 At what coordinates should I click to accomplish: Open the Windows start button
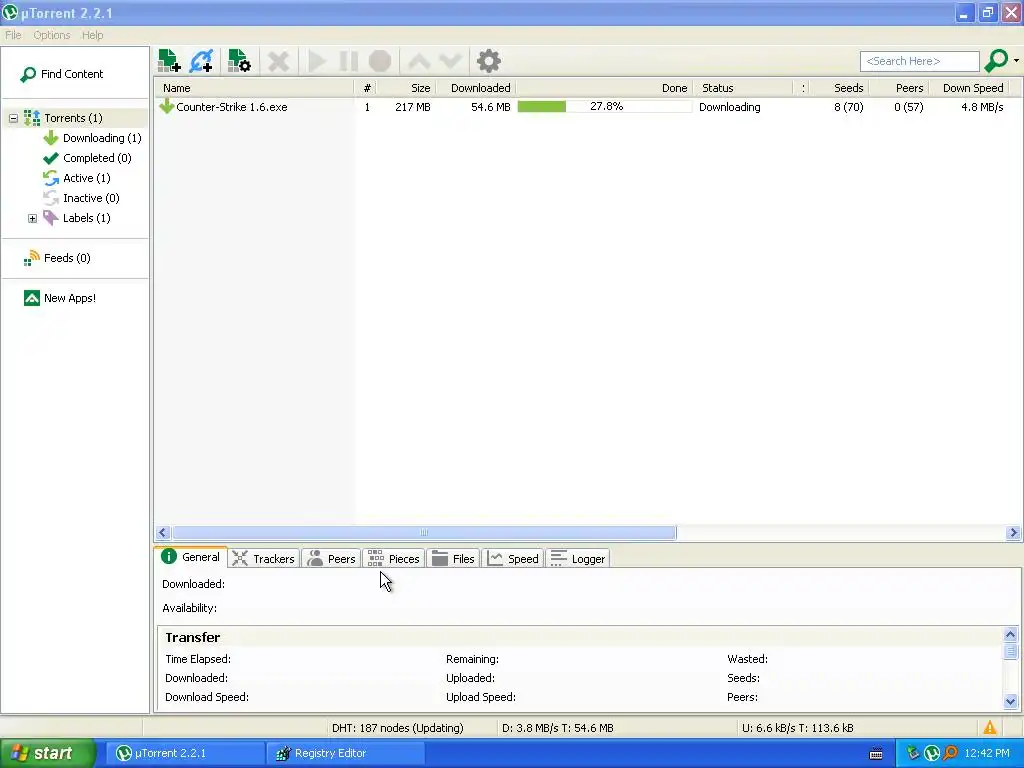(47, 753)
